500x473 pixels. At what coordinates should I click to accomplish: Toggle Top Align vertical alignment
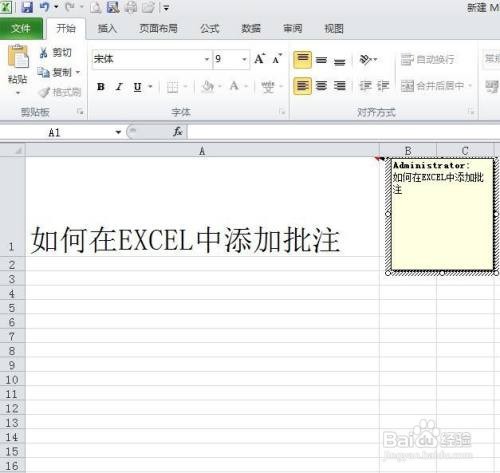[x=302, y=60]
